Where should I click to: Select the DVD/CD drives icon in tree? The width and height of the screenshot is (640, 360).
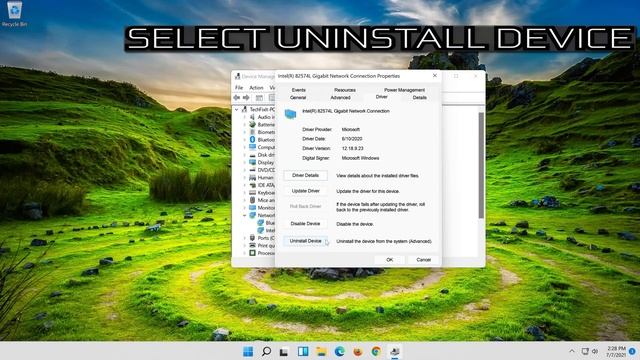click(253, 170)
